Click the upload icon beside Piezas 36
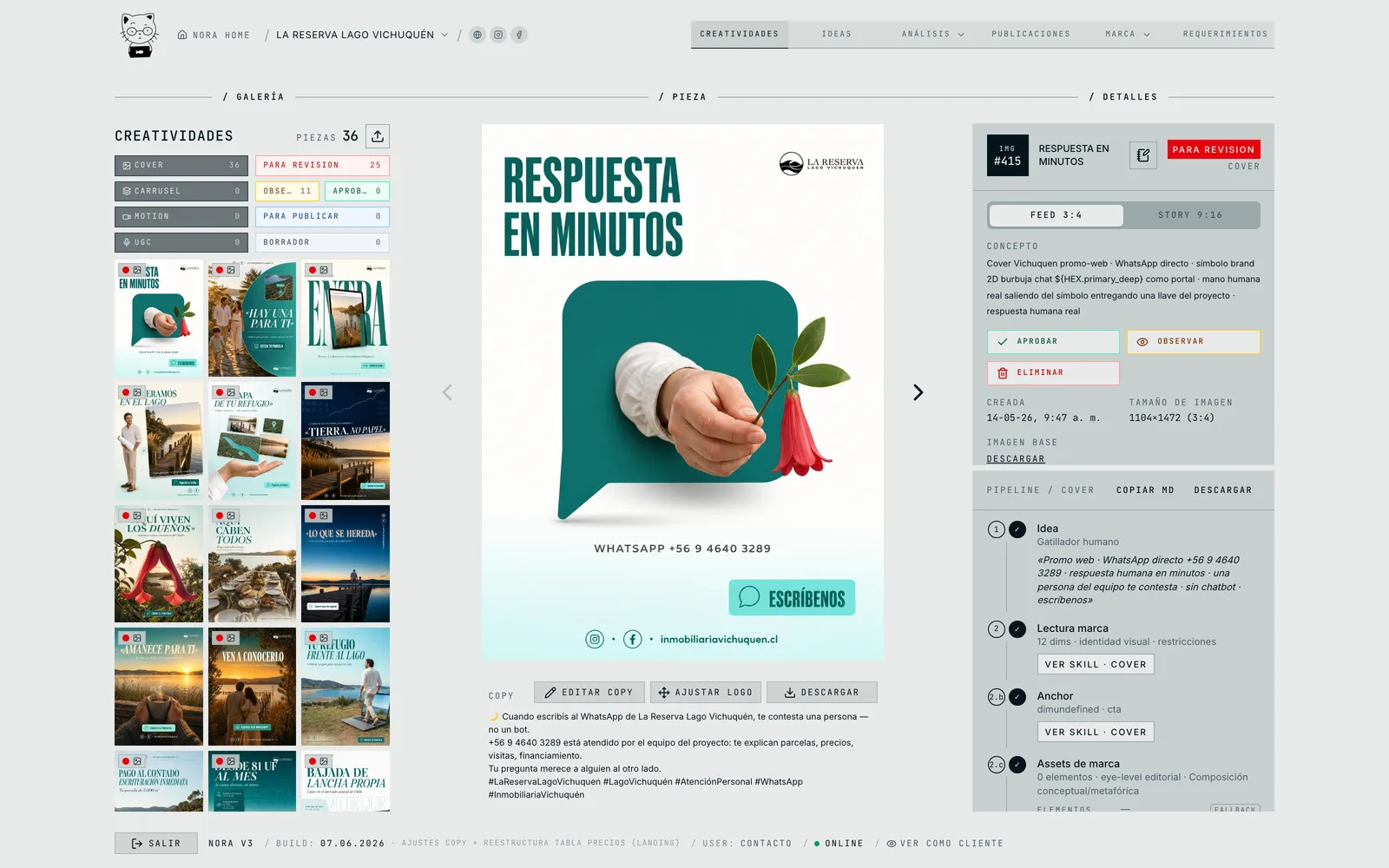 click(378, 136)
